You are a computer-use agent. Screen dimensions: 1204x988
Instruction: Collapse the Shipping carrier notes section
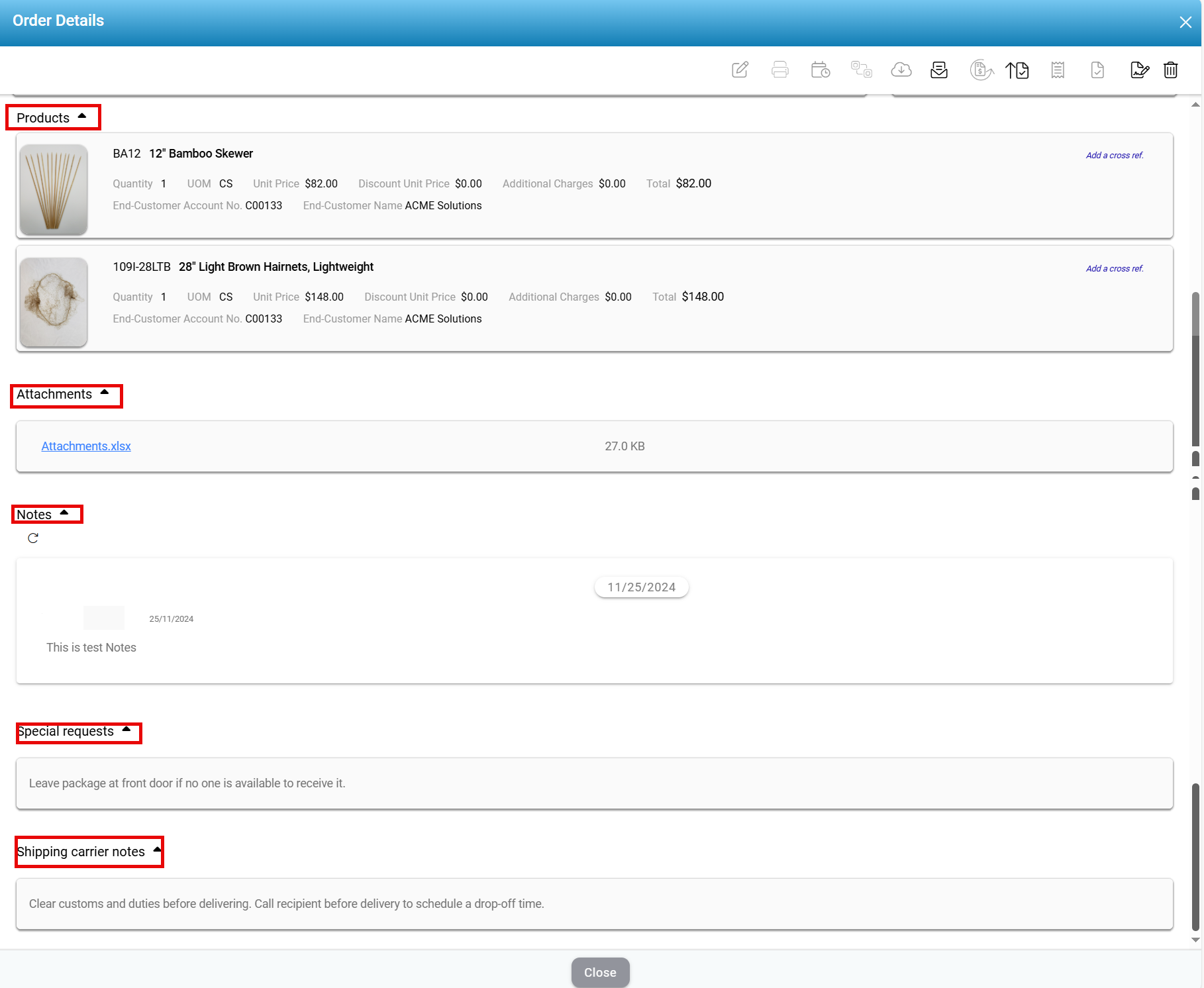[x=157, y=850]
